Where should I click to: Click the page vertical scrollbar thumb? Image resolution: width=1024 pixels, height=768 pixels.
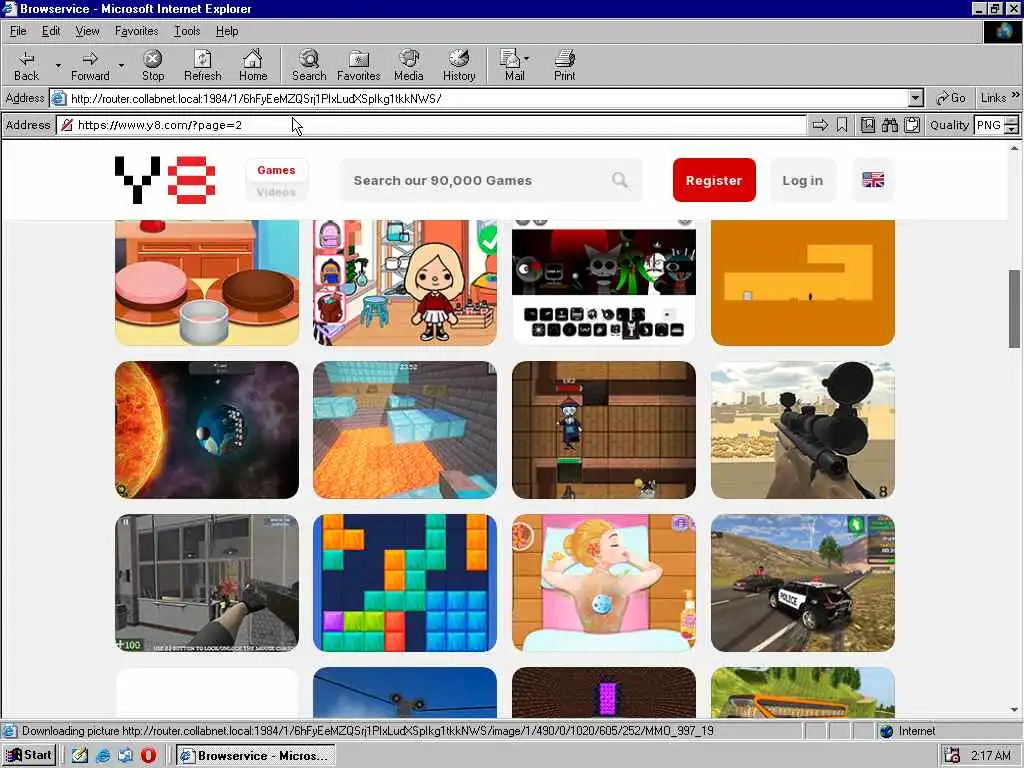pyautogui.click(x=1014, y=309)
